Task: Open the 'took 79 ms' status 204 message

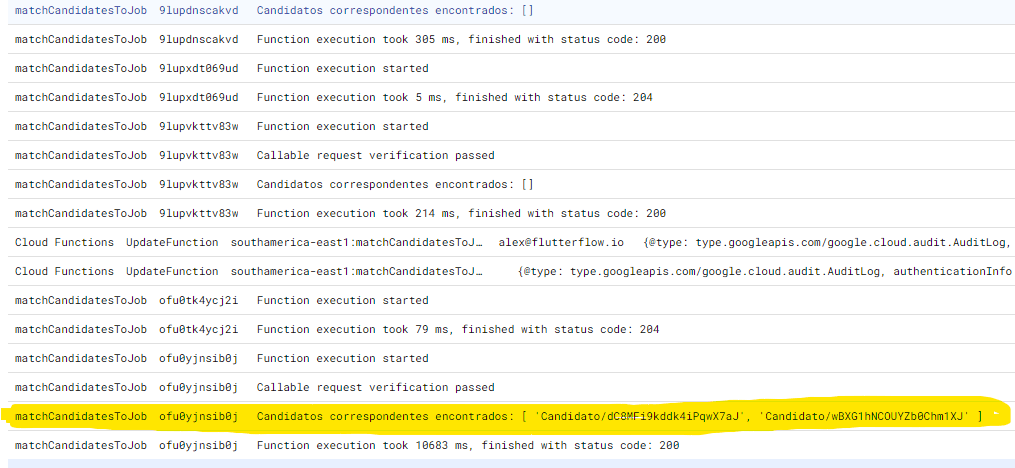Action: point(458,329)
